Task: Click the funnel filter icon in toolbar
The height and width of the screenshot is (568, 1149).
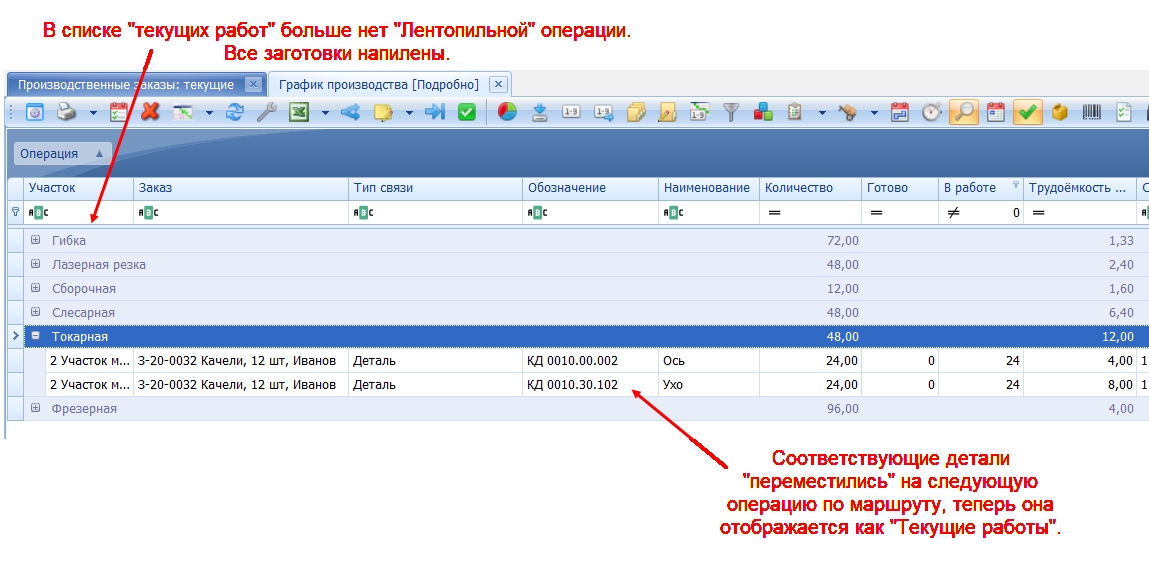Action: coord(731,112)
